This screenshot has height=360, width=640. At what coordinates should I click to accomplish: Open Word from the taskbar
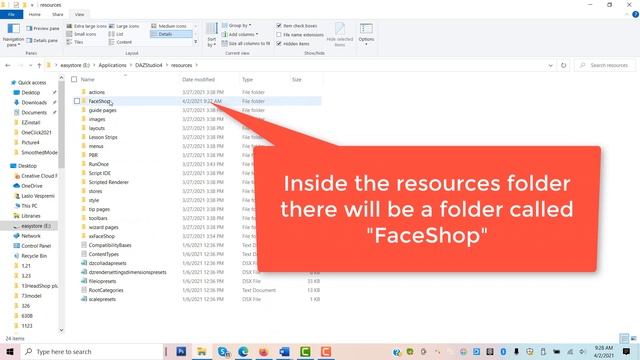[x=284, y=352]
